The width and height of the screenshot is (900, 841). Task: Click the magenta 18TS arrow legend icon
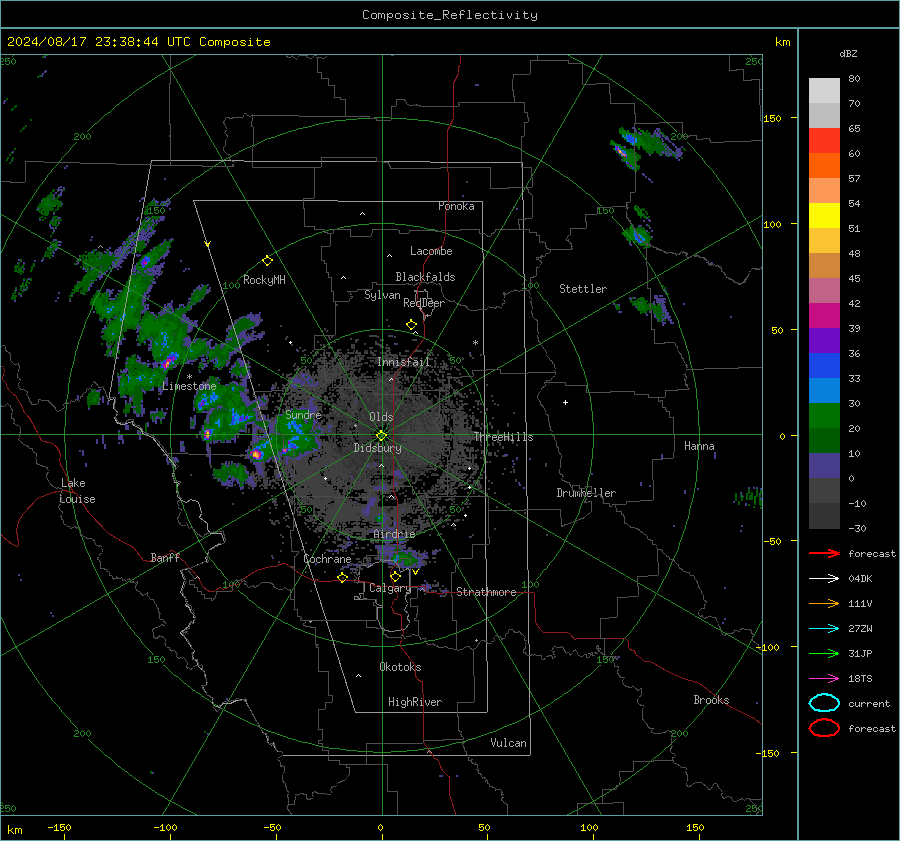[x=824, y=678]
